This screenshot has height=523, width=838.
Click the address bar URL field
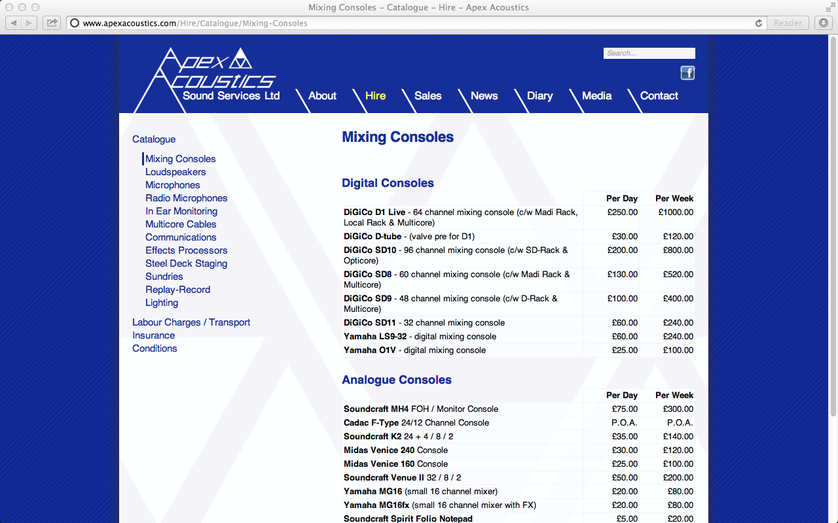click(x=417, y=23)
